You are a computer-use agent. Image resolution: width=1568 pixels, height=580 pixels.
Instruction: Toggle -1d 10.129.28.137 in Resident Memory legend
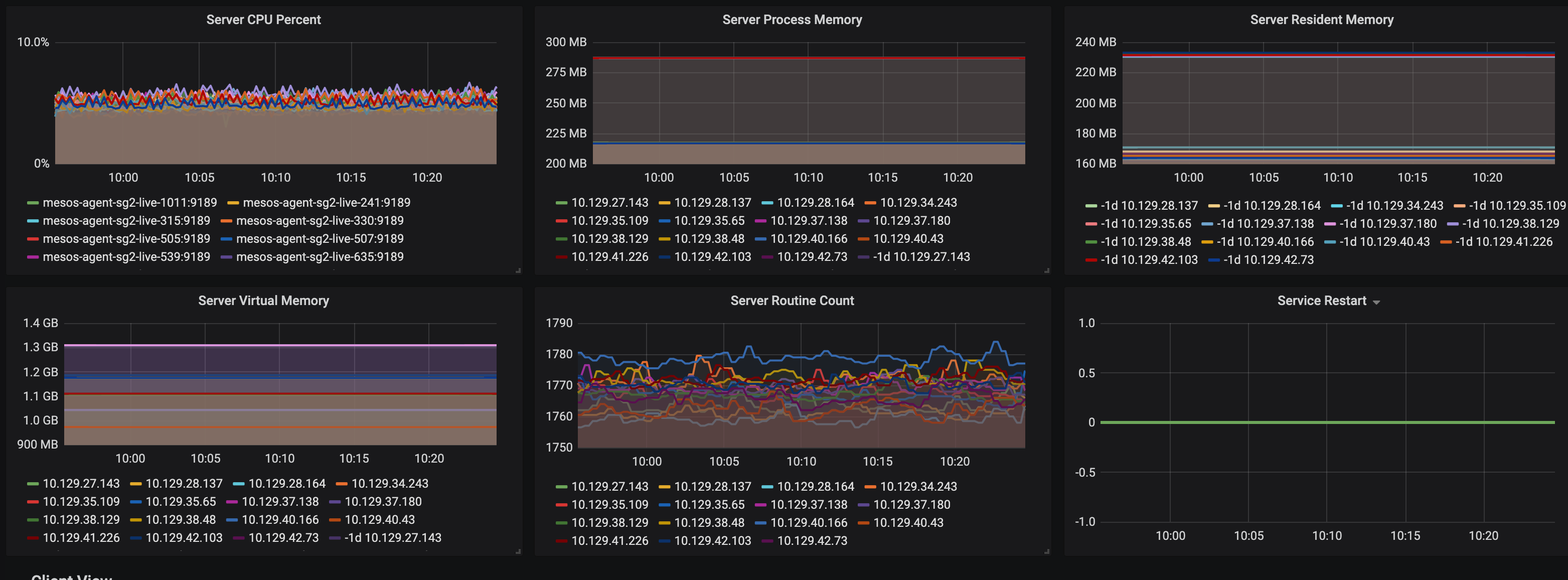coord(1149,206)
